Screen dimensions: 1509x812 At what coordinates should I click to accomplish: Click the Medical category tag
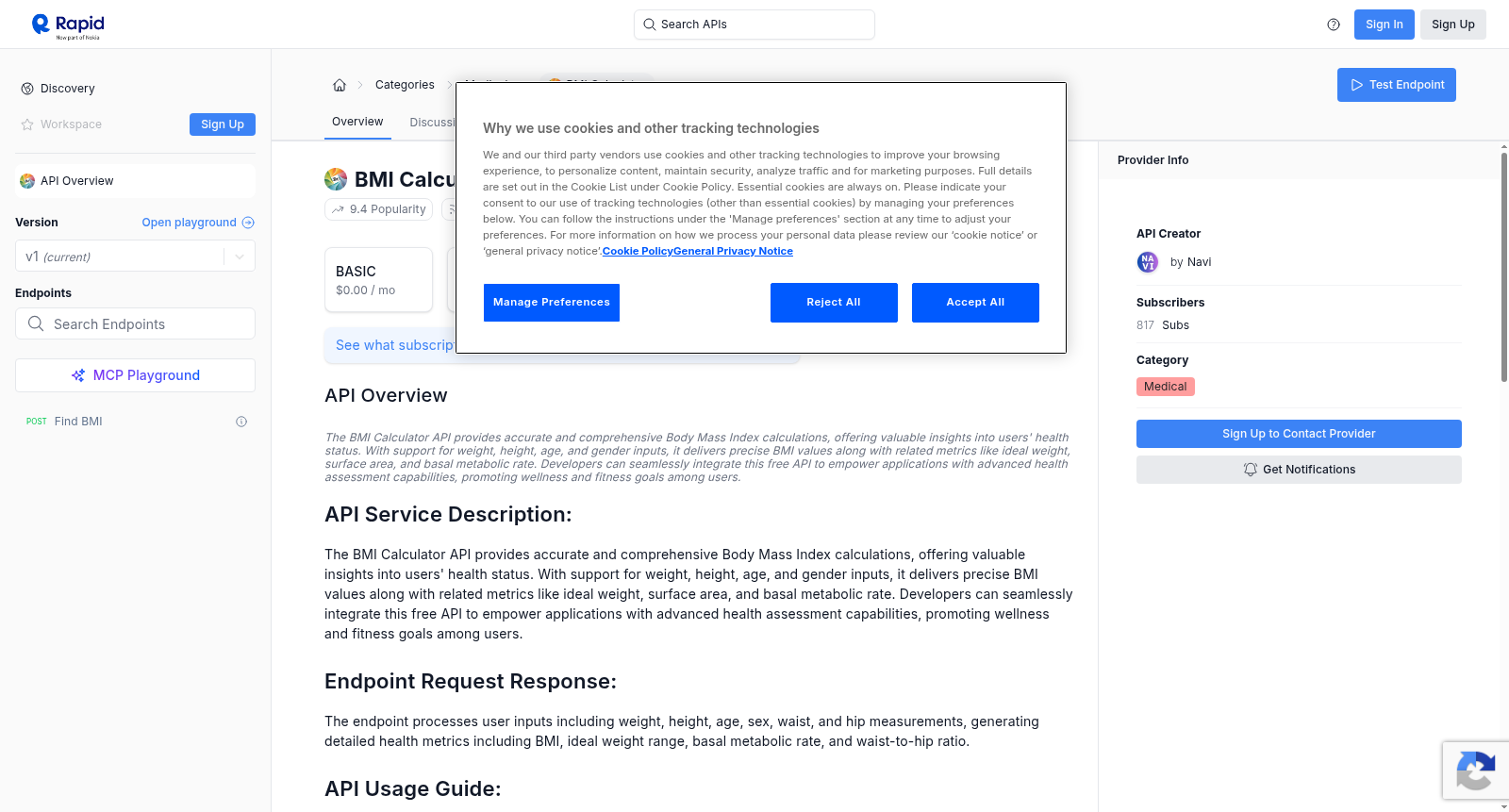pyautogui.click(x=1165, y=387)
